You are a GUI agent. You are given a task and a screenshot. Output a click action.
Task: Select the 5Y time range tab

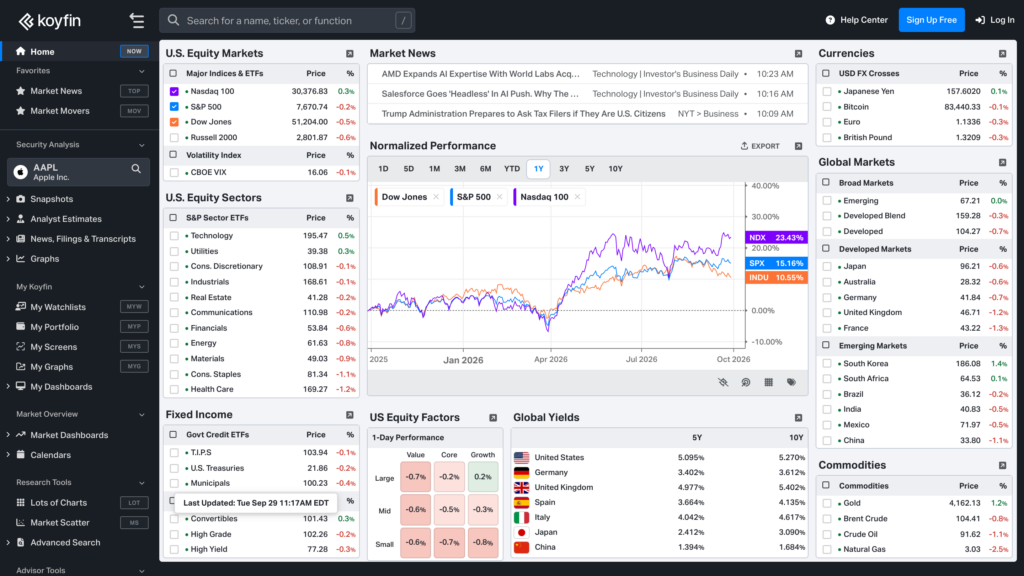coord(590,169)
